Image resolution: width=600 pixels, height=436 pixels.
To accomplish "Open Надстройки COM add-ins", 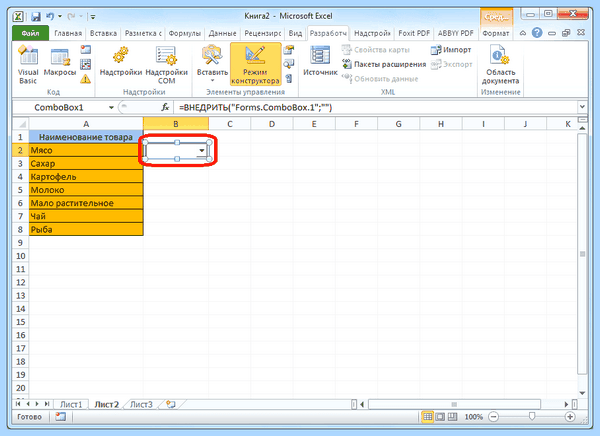I will (166, 65).
